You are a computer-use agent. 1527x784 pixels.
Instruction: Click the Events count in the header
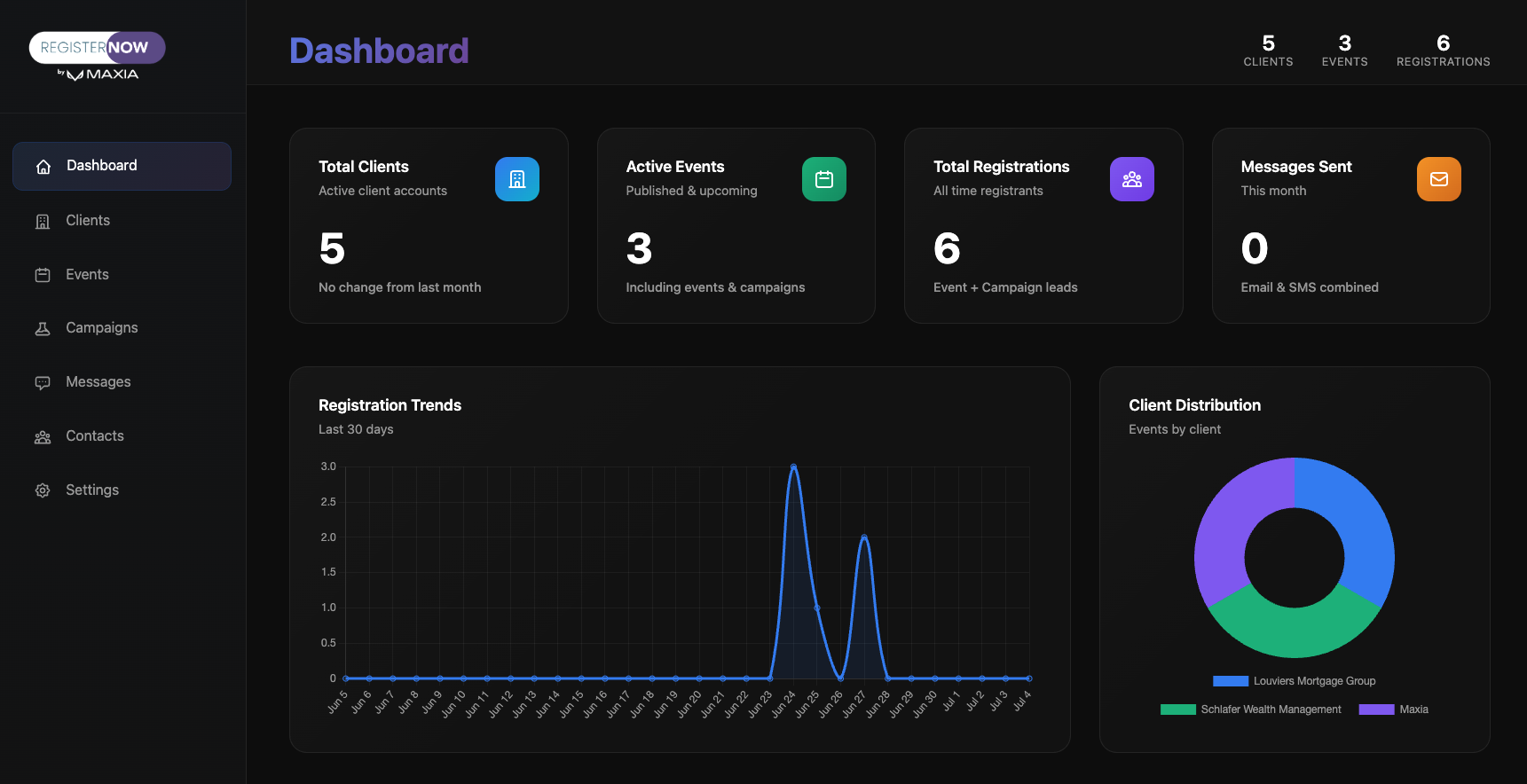(1344, 51)
